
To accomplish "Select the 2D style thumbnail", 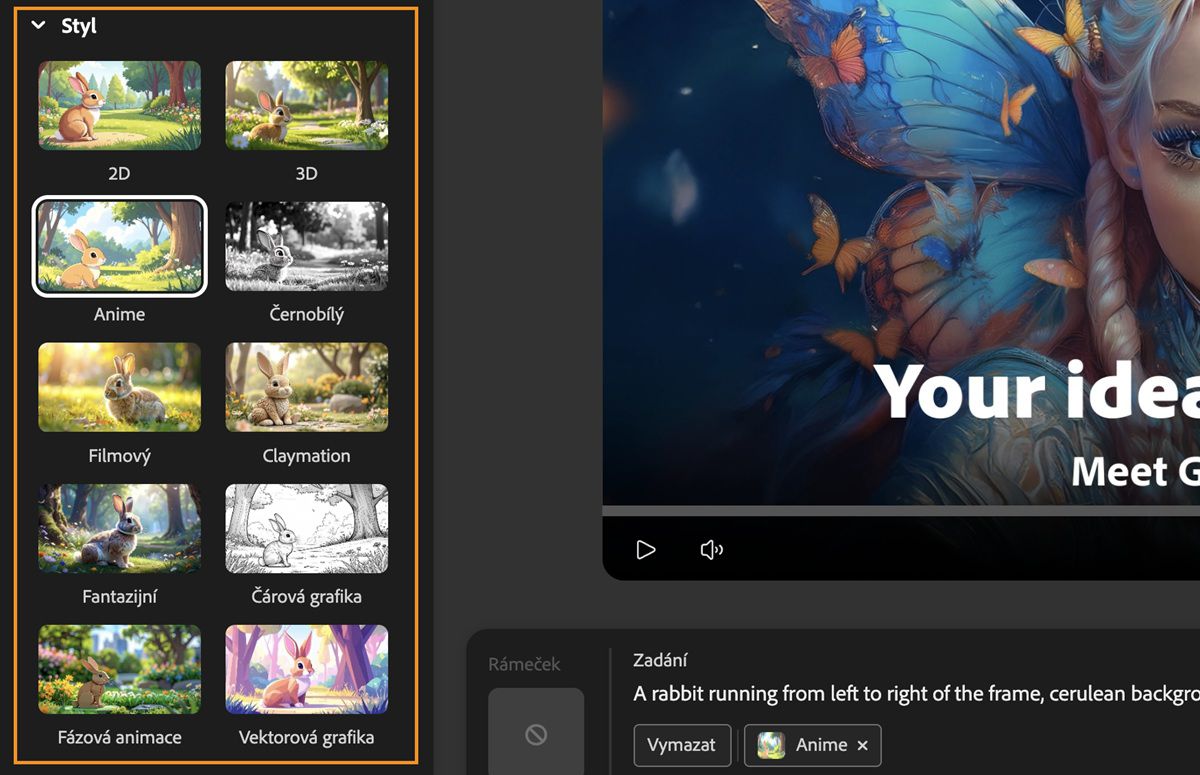I will click(x=119, y=105).
